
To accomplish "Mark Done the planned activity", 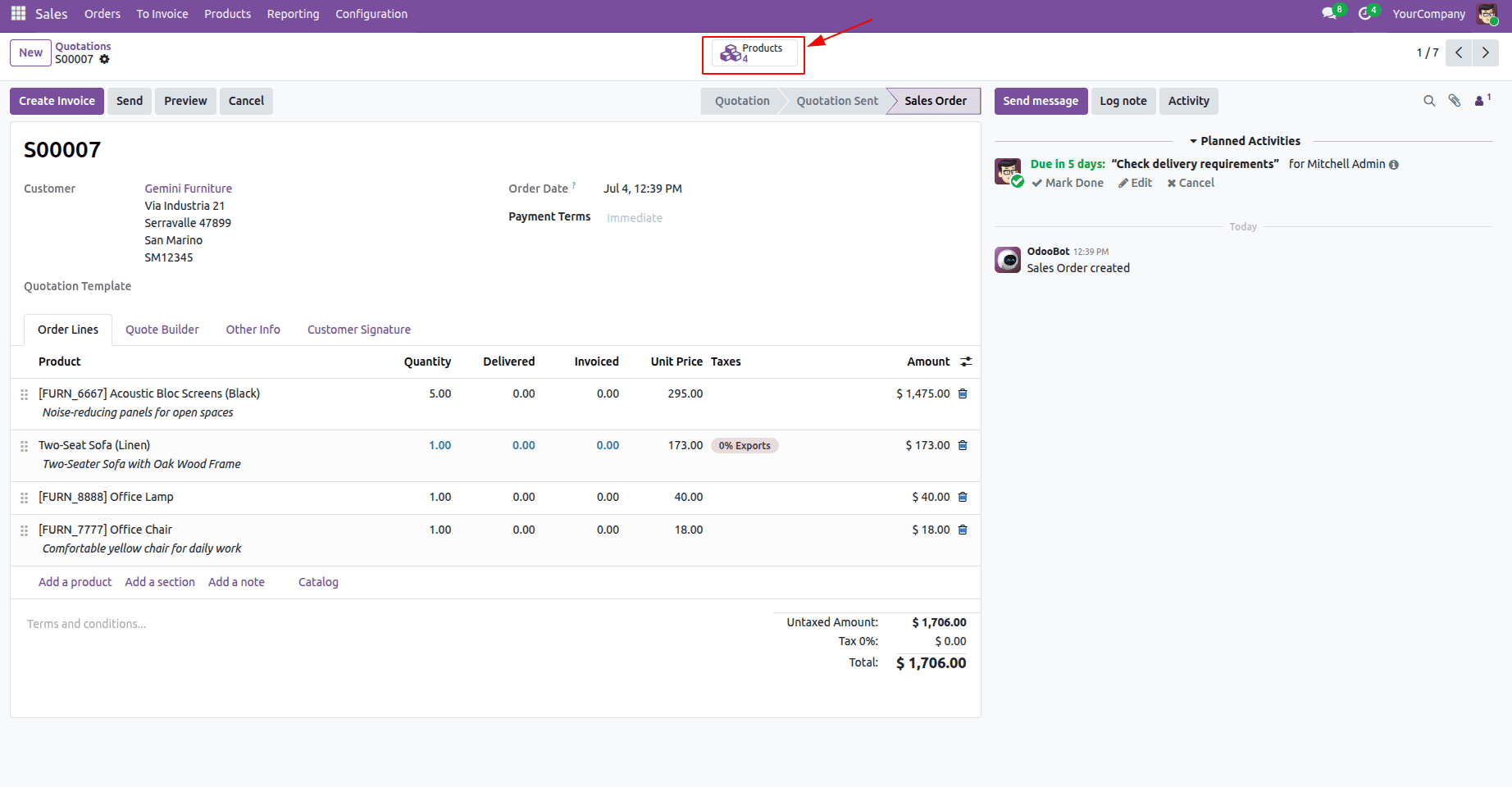I will click(1068, 183).
